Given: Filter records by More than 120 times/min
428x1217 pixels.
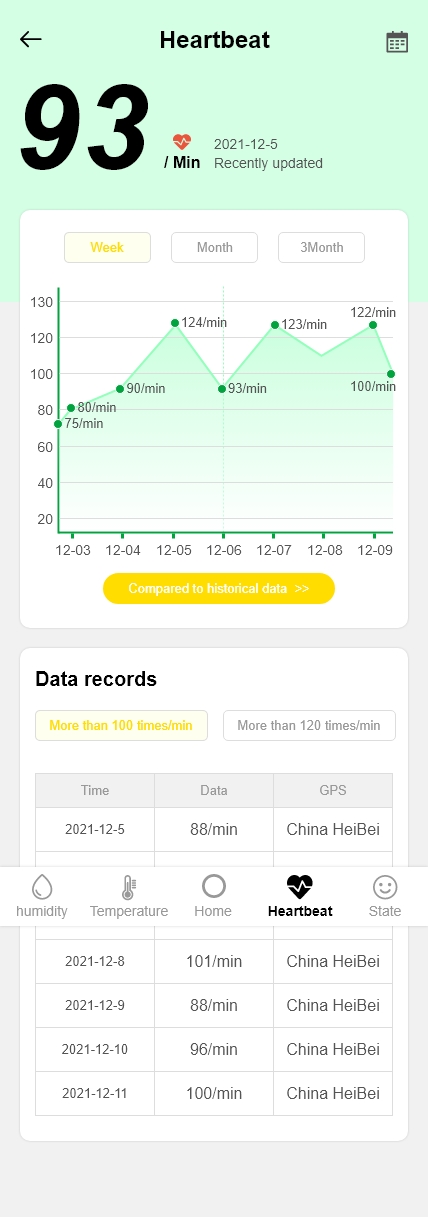Looking at the screenshot, I should 309,725.
